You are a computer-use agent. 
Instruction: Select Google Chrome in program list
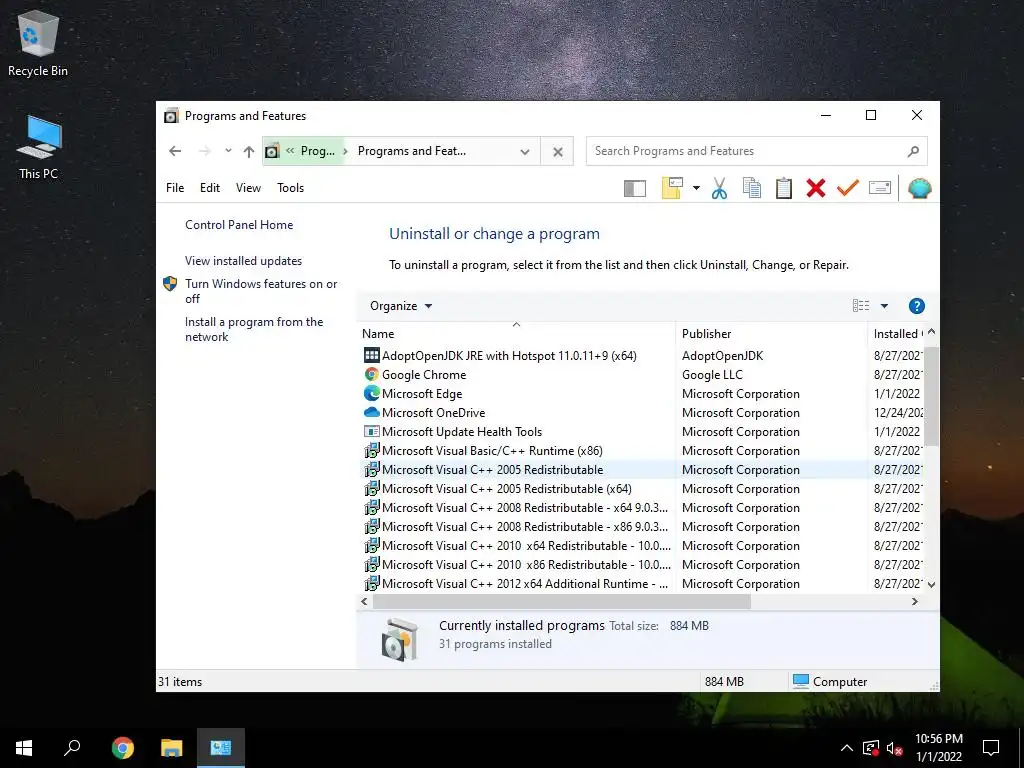[x=424, y=374]
